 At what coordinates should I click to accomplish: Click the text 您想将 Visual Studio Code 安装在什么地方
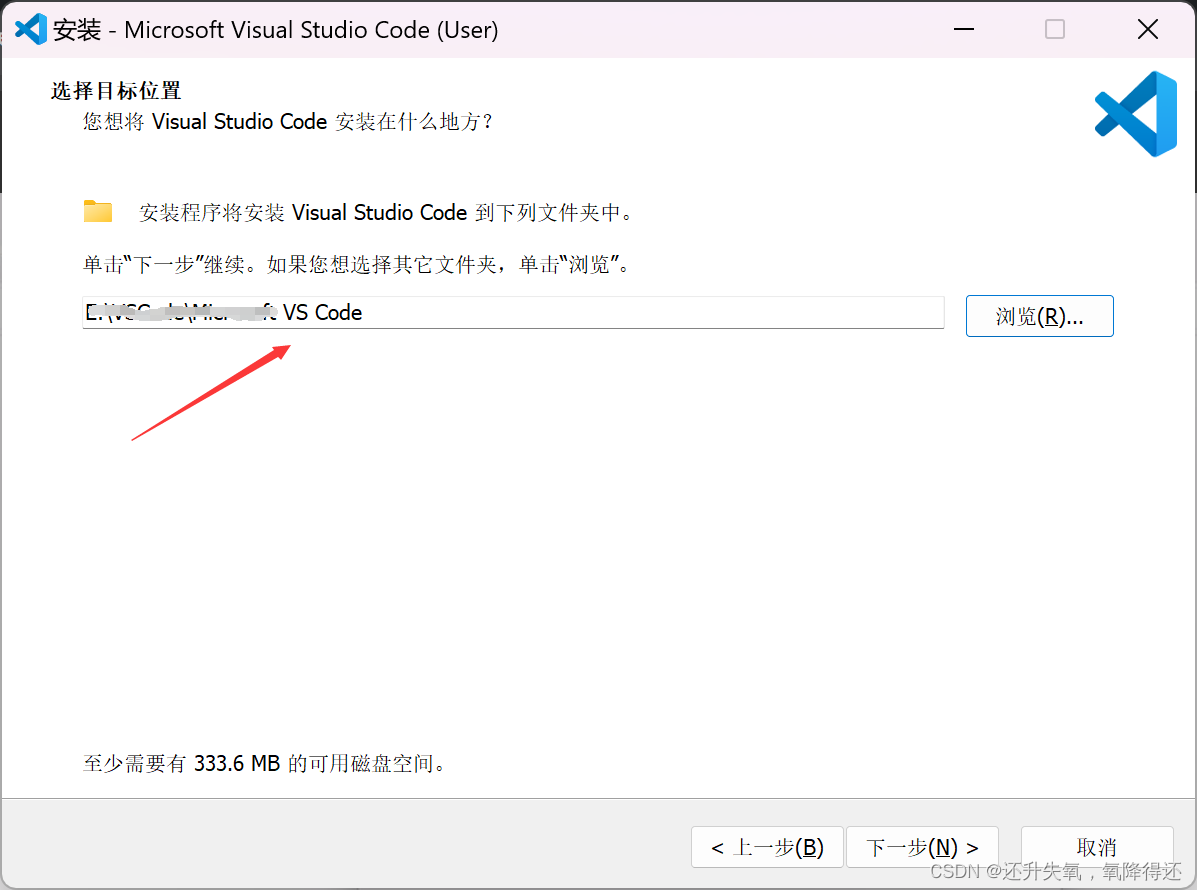click(288, 121)
